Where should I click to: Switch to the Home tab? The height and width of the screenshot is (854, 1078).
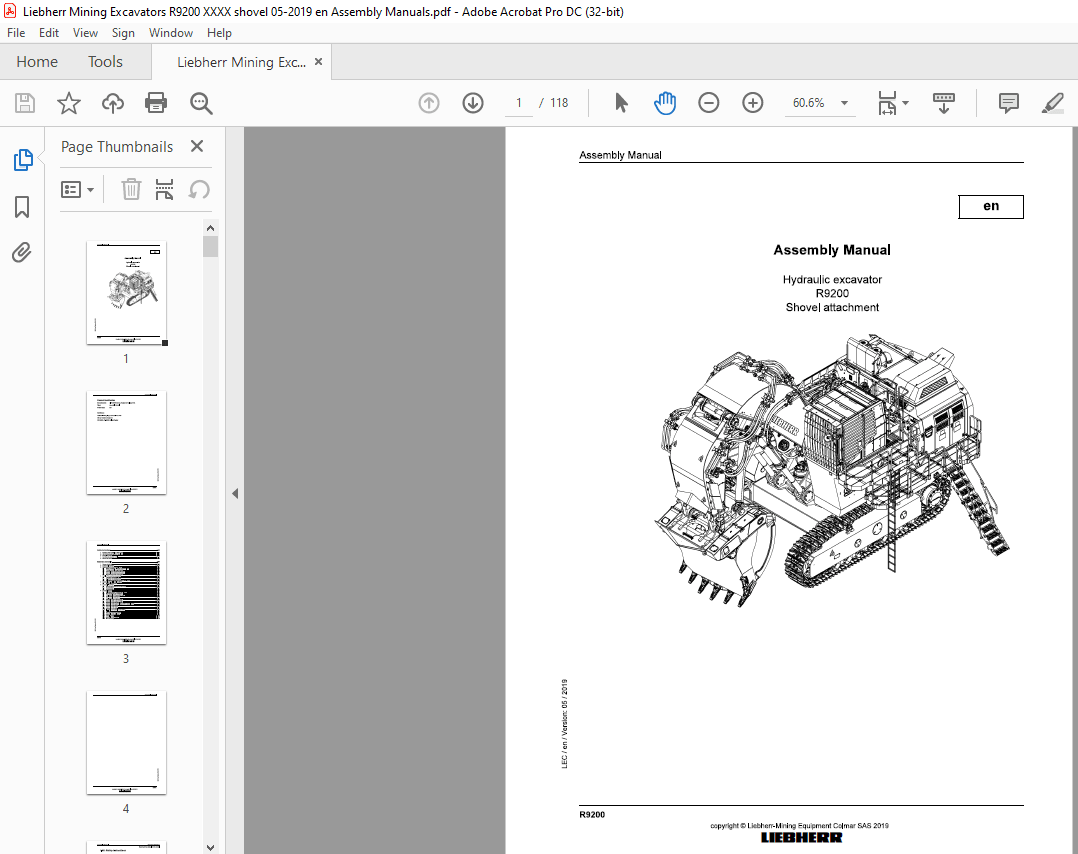coord(37,62)
